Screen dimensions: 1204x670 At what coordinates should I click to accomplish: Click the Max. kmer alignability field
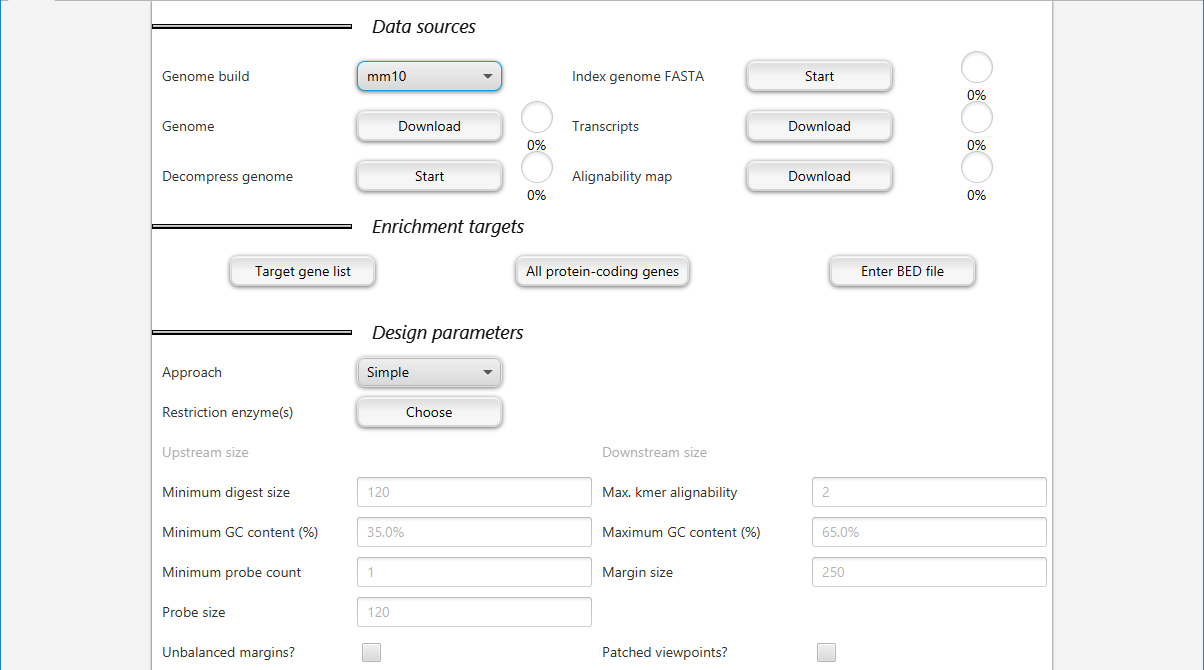pyautogui.click(x=928, y=492)
